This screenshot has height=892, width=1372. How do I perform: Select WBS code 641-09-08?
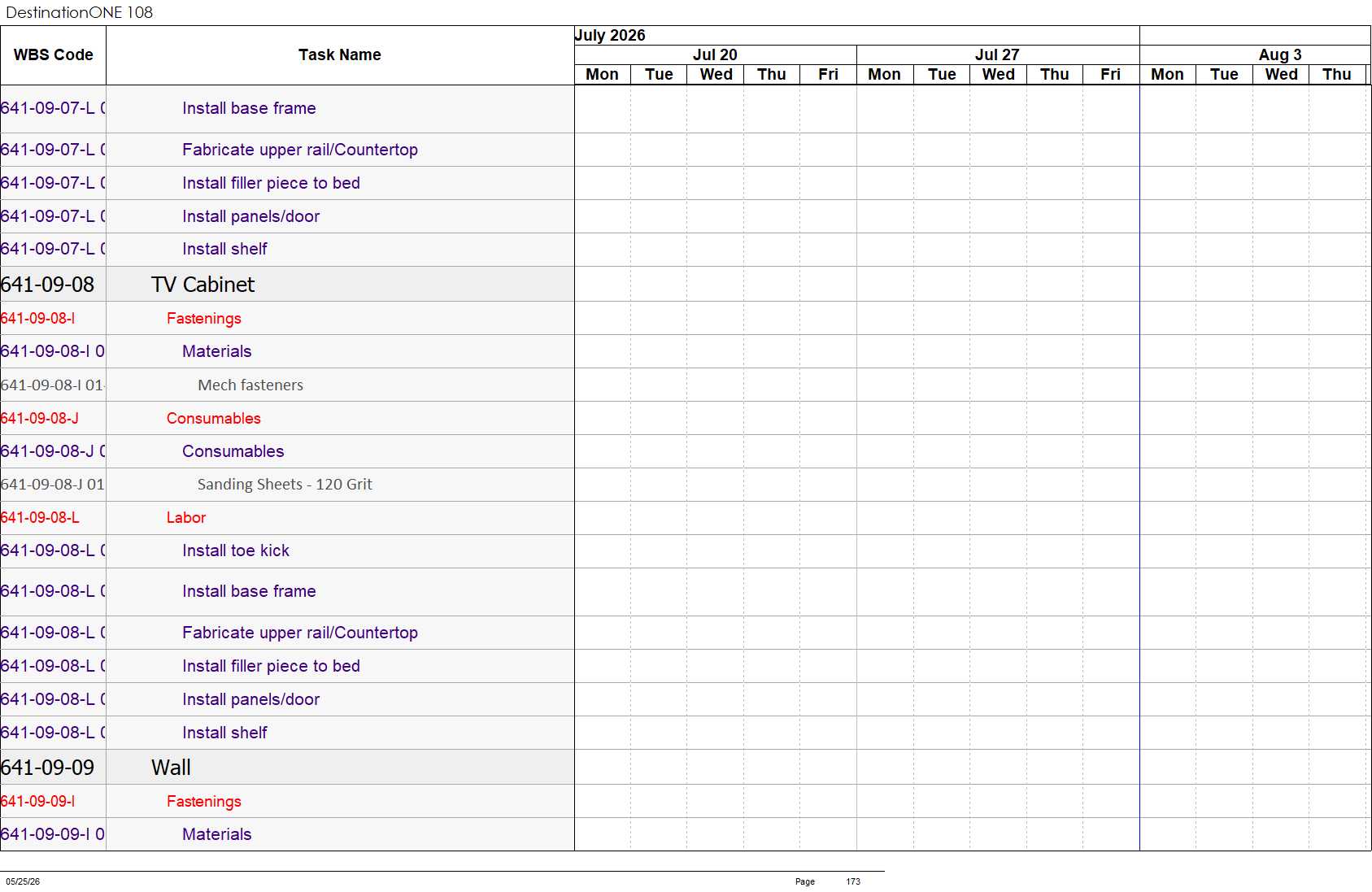pos(47,285)
